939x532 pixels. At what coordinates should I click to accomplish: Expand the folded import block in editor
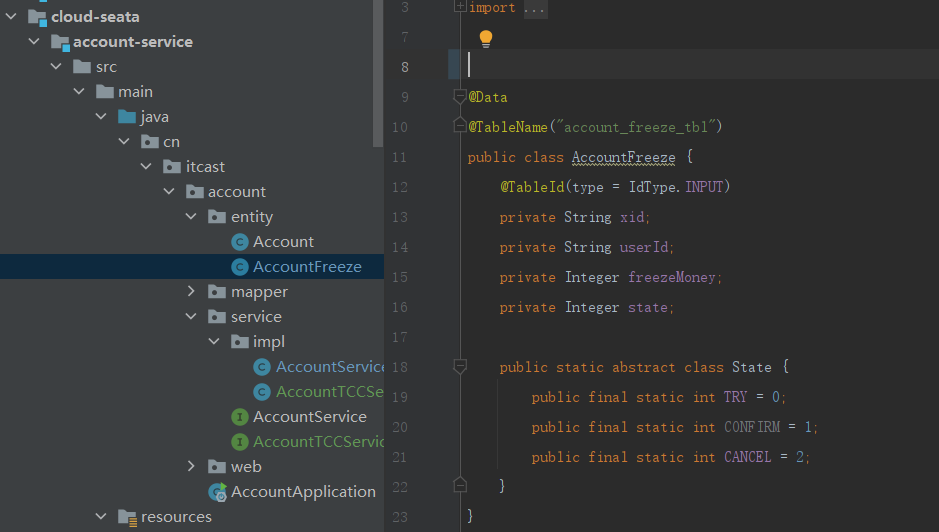[460, 7]
